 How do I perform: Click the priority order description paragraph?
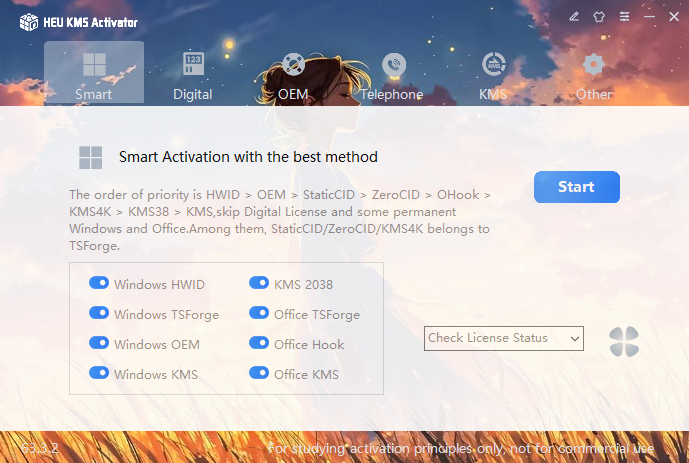tap(279, 220)
